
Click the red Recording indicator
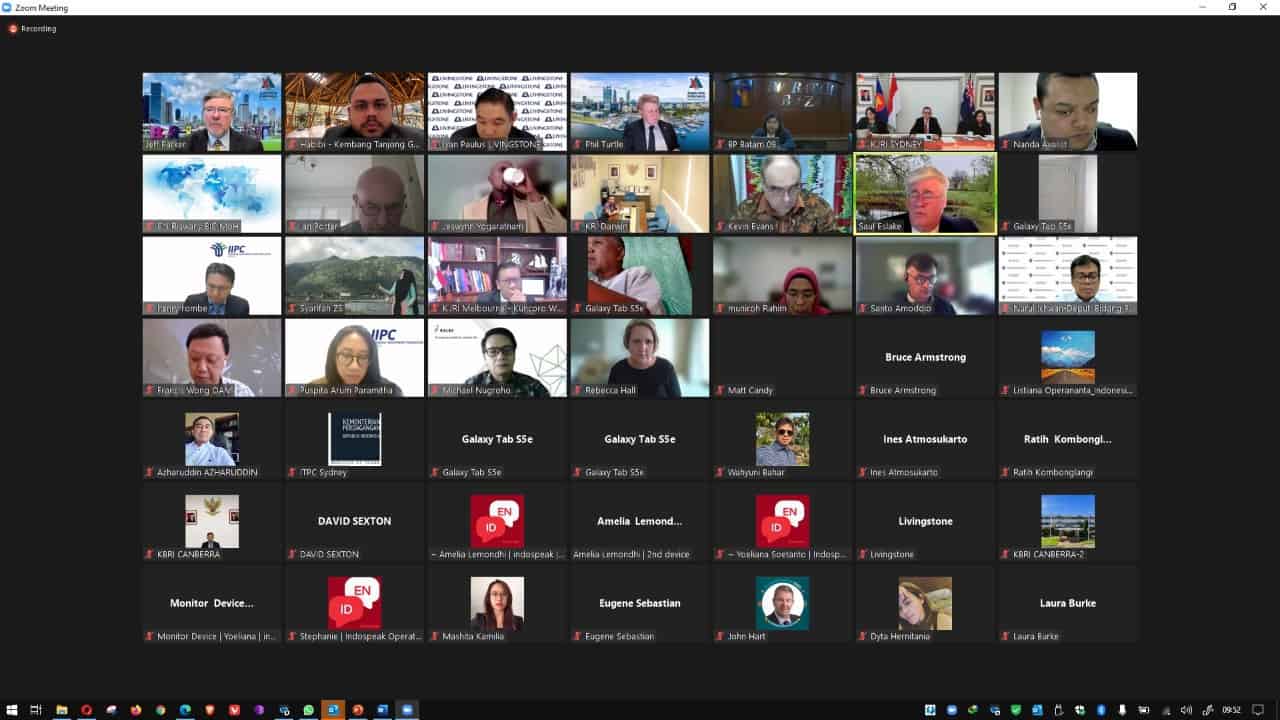click(x=31, y=29)
